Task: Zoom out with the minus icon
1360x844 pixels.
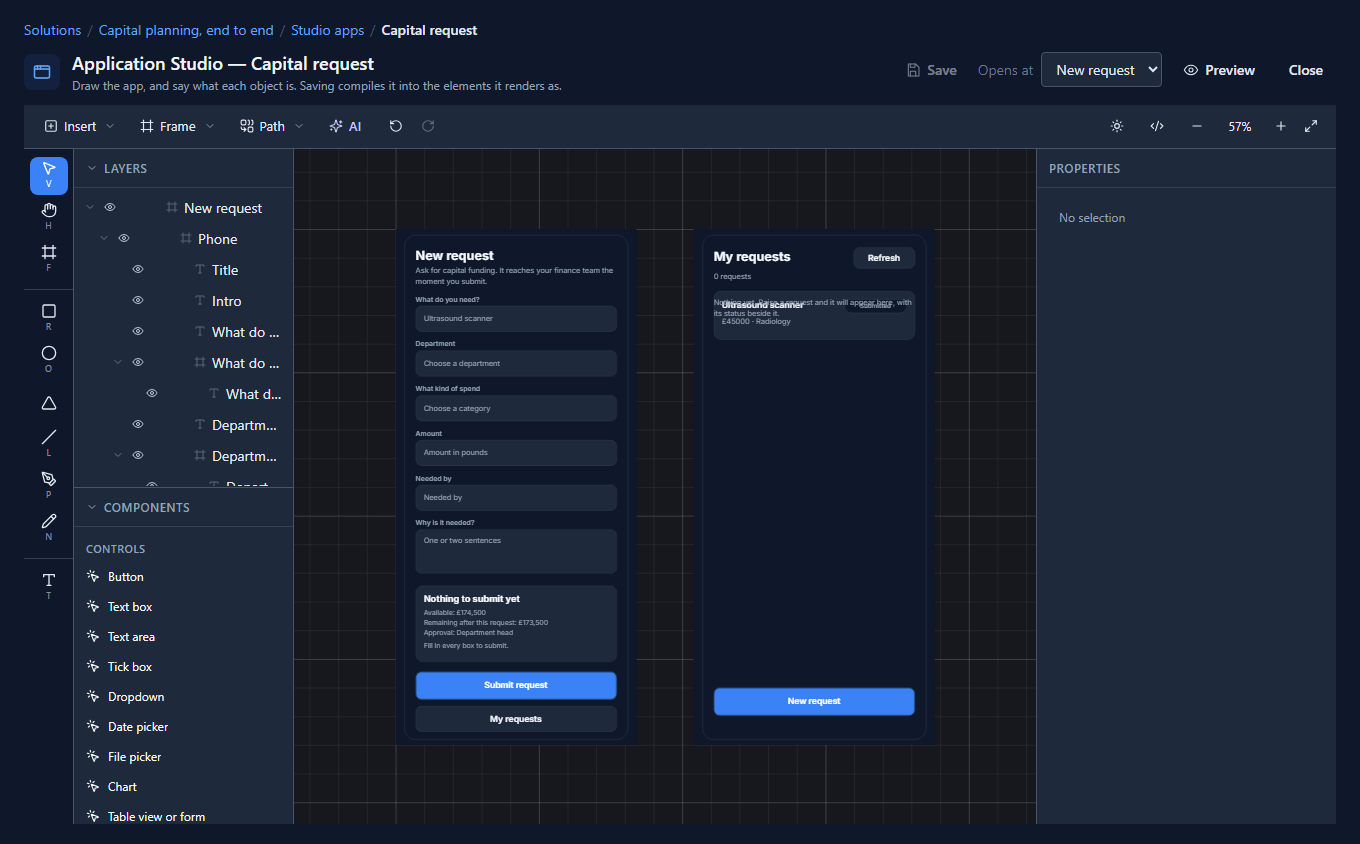Action: pyautogui.click(x=1197, y=126)
